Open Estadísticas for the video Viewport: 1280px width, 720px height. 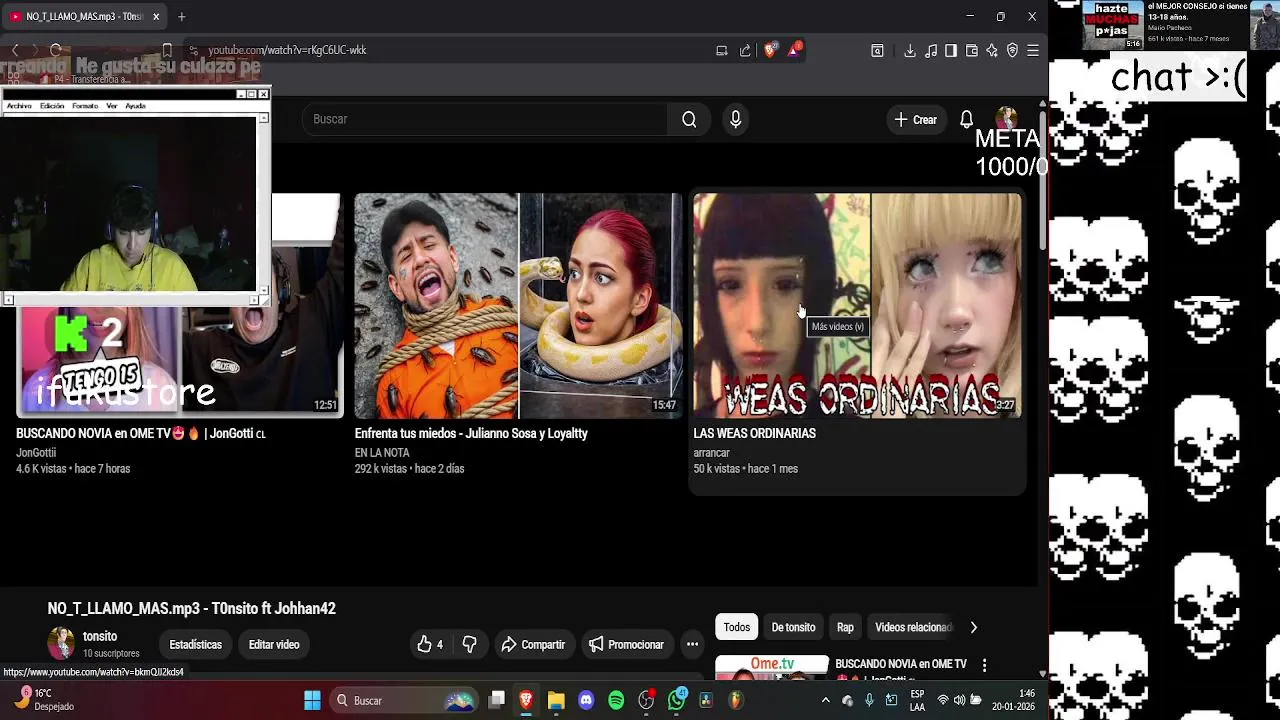pos(195,645)
